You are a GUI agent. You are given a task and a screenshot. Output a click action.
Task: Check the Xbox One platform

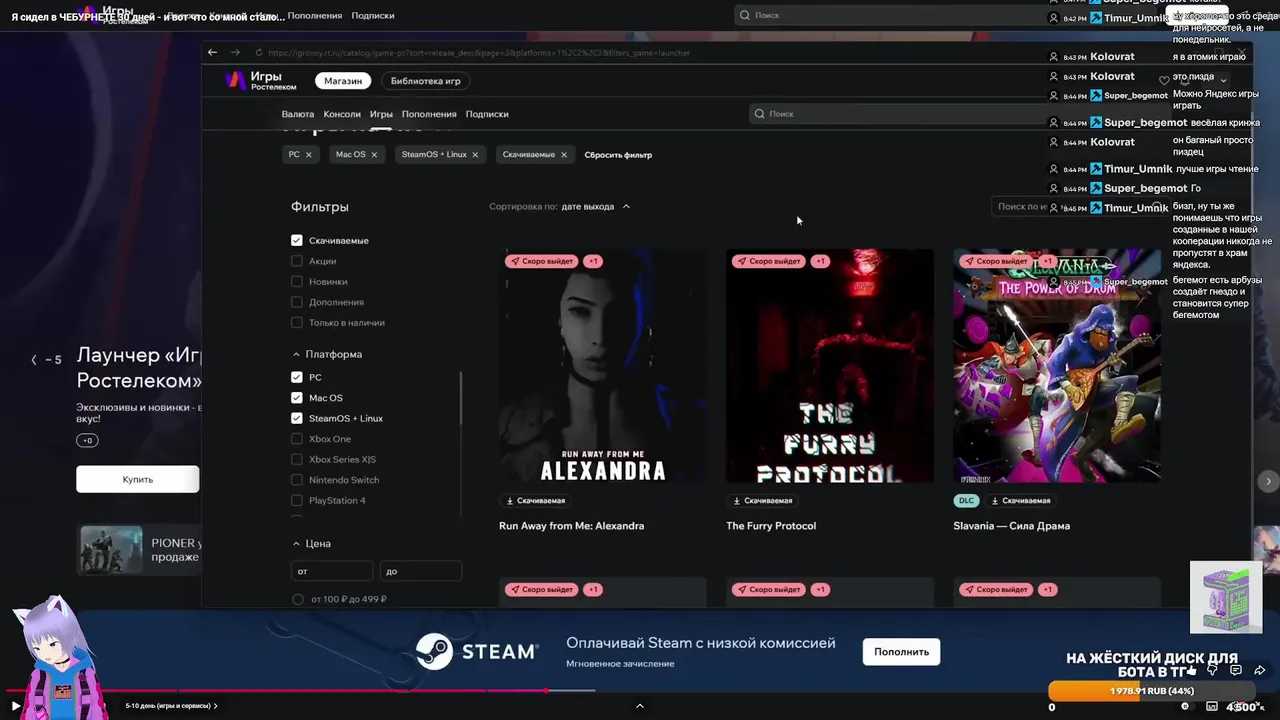click(x=297, y=439)
